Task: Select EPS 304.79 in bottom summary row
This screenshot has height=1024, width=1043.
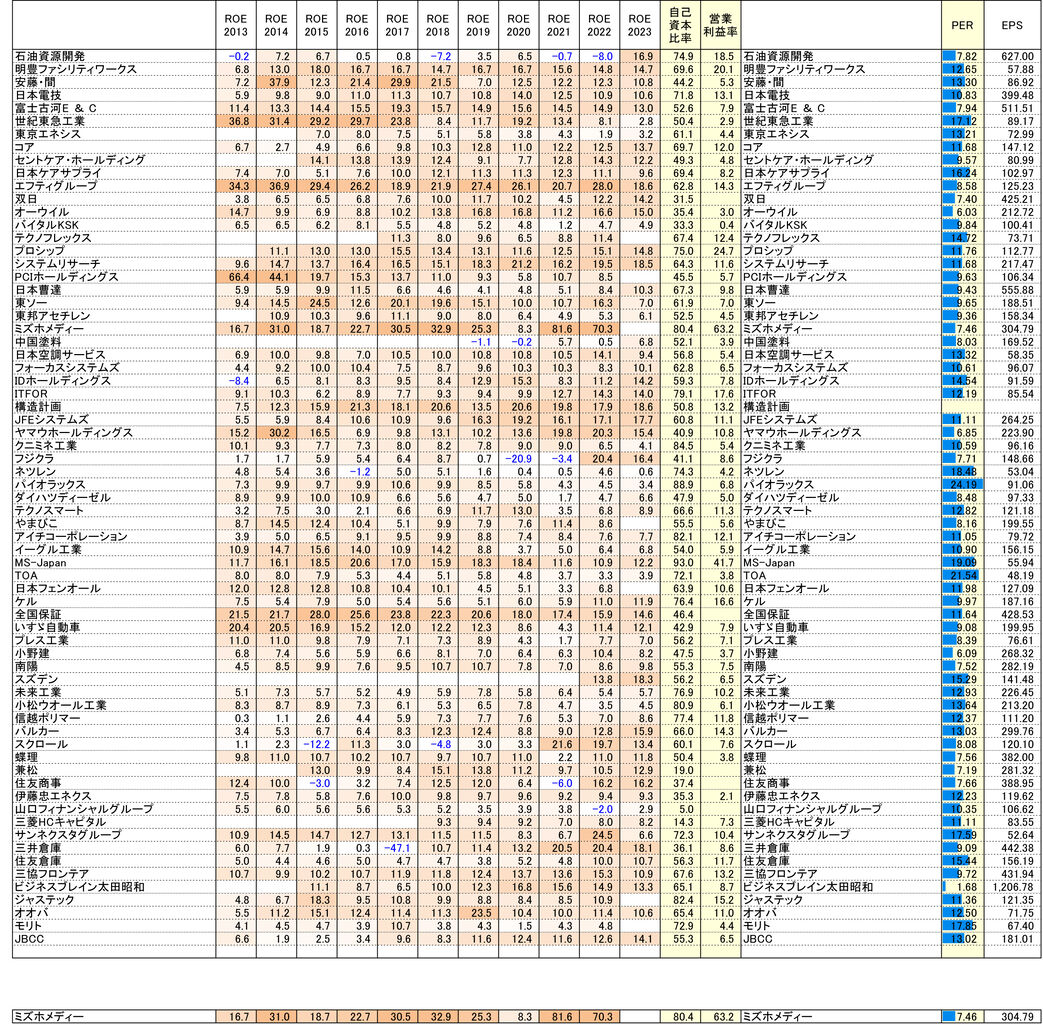Action: (x=1018, y=1017)
